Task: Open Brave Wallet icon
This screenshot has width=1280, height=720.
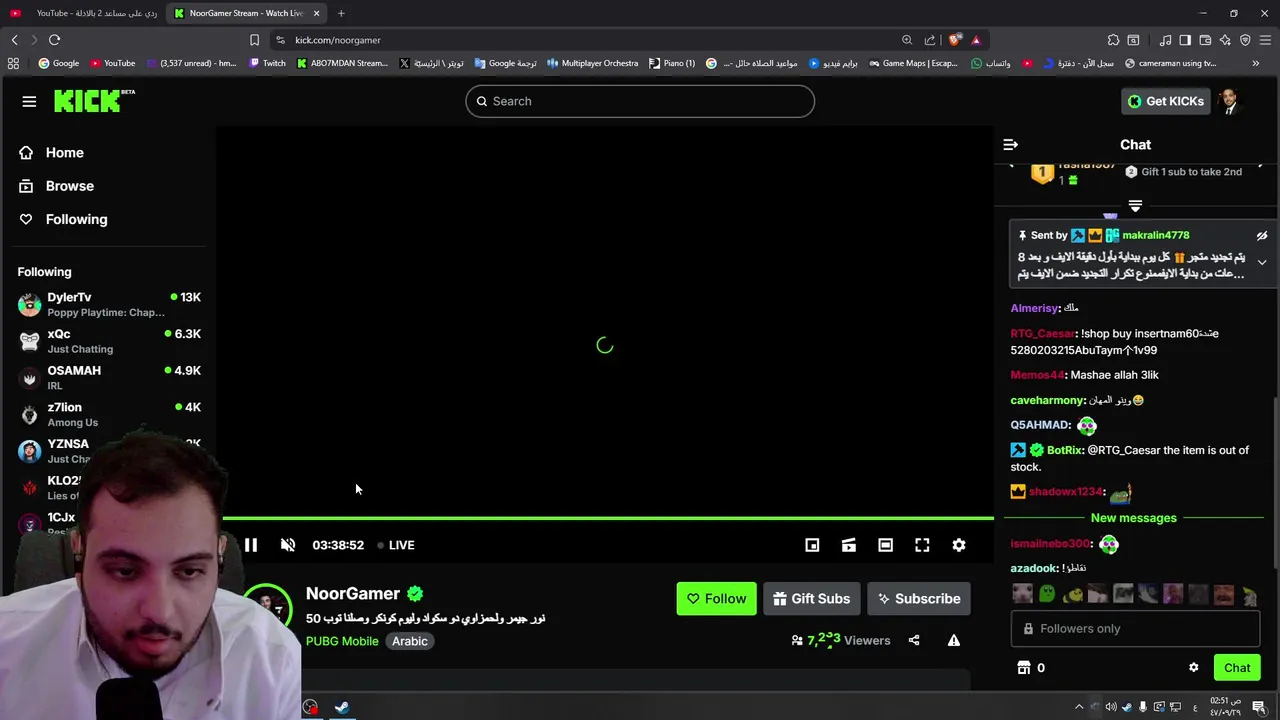Action: (1205, 40)
